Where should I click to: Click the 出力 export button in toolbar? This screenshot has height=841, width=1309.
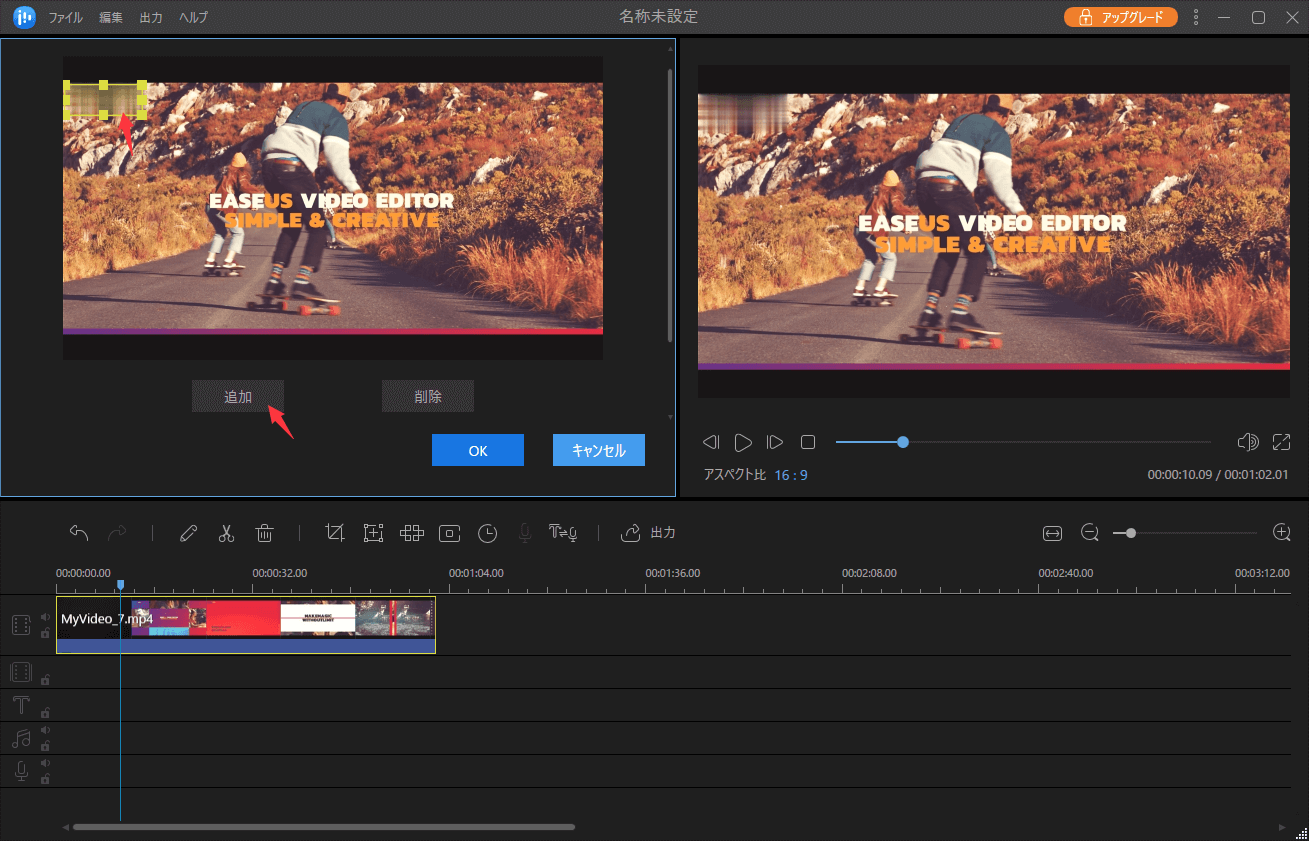[x=648, y=533]
